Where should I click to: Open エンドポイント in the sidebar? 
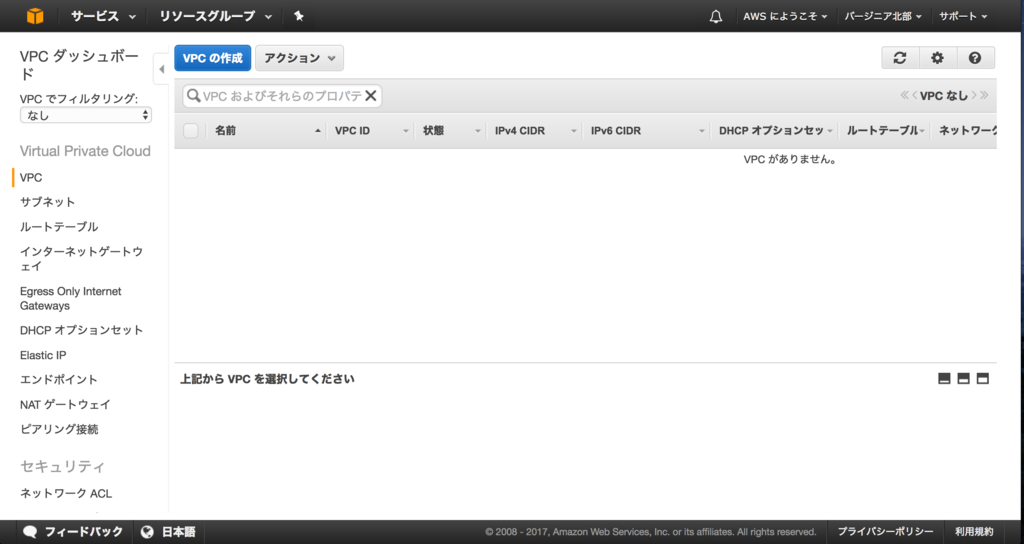point(59,379)
